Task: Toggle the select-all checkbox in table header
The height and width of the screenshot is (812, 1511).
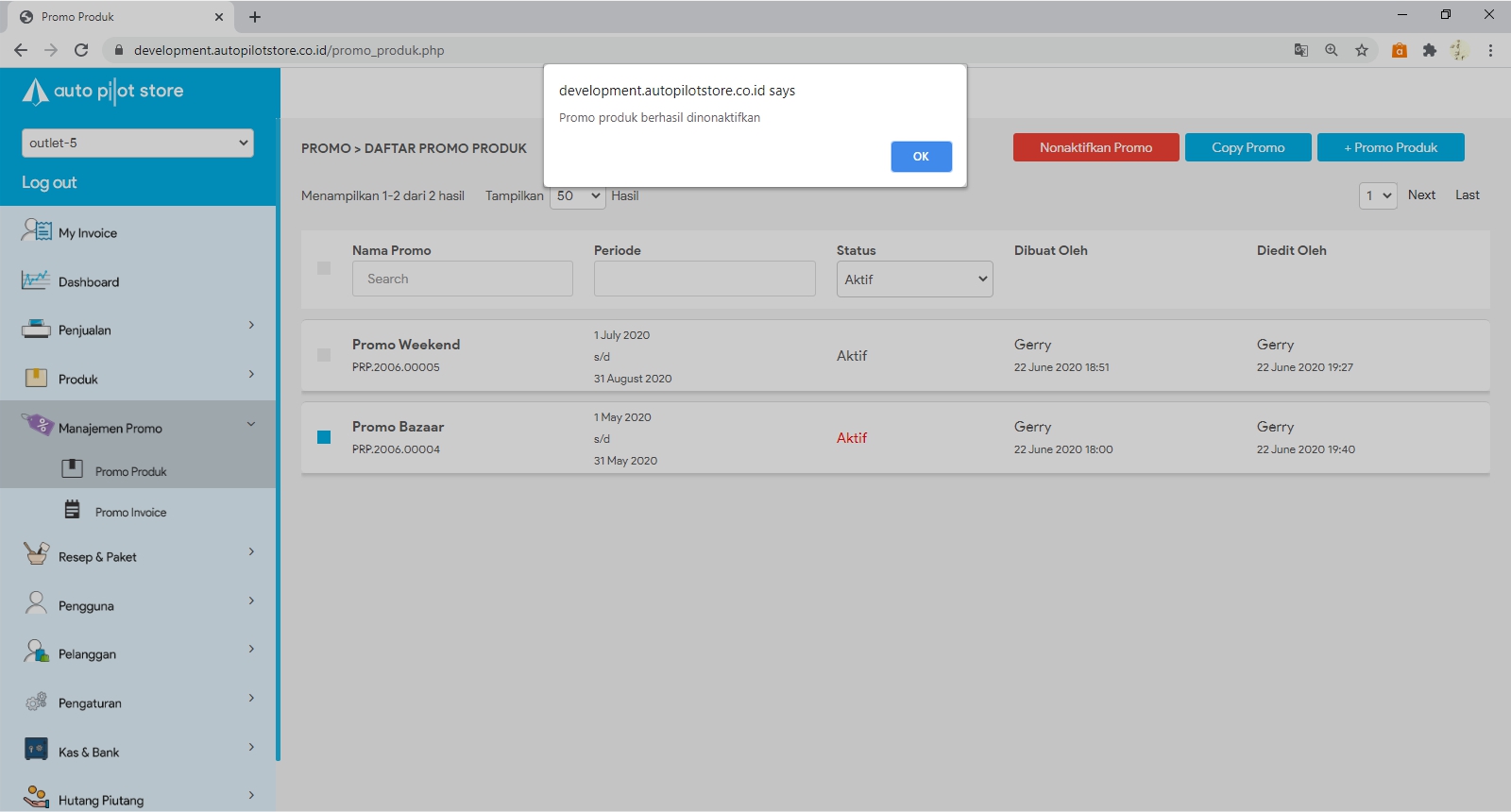Action: pos(324,268)
